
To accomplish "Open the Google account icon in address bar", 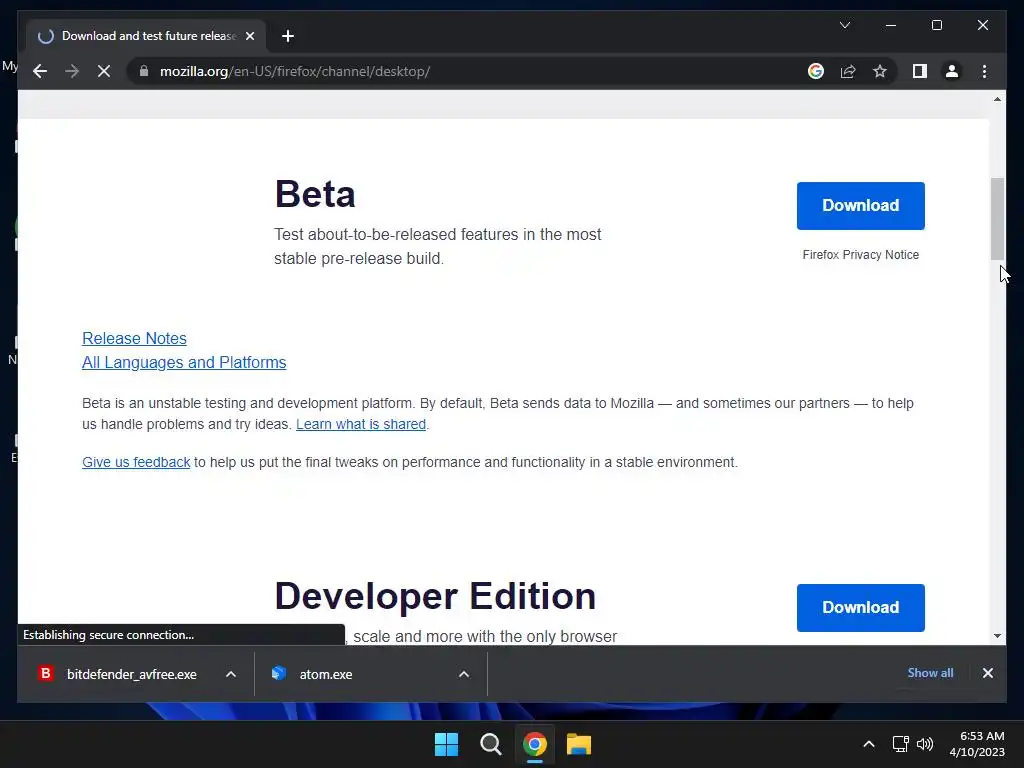I will tap(816, 71).
